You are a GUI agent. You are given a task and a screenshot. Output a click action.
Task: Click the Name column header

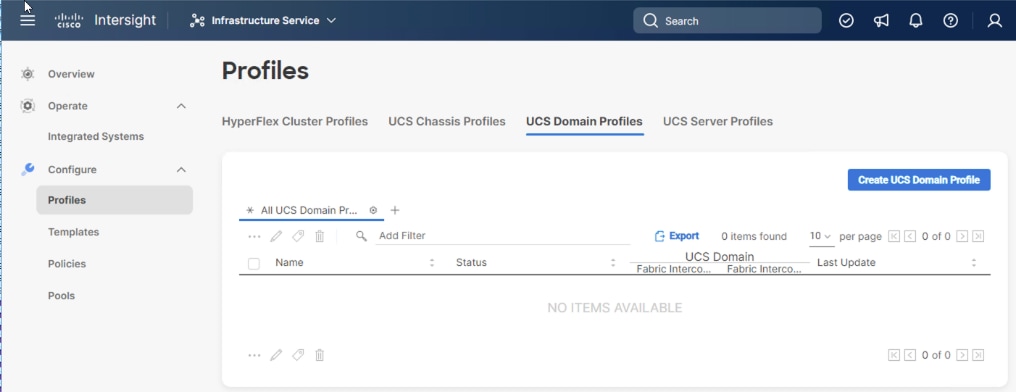pos(289,262)
